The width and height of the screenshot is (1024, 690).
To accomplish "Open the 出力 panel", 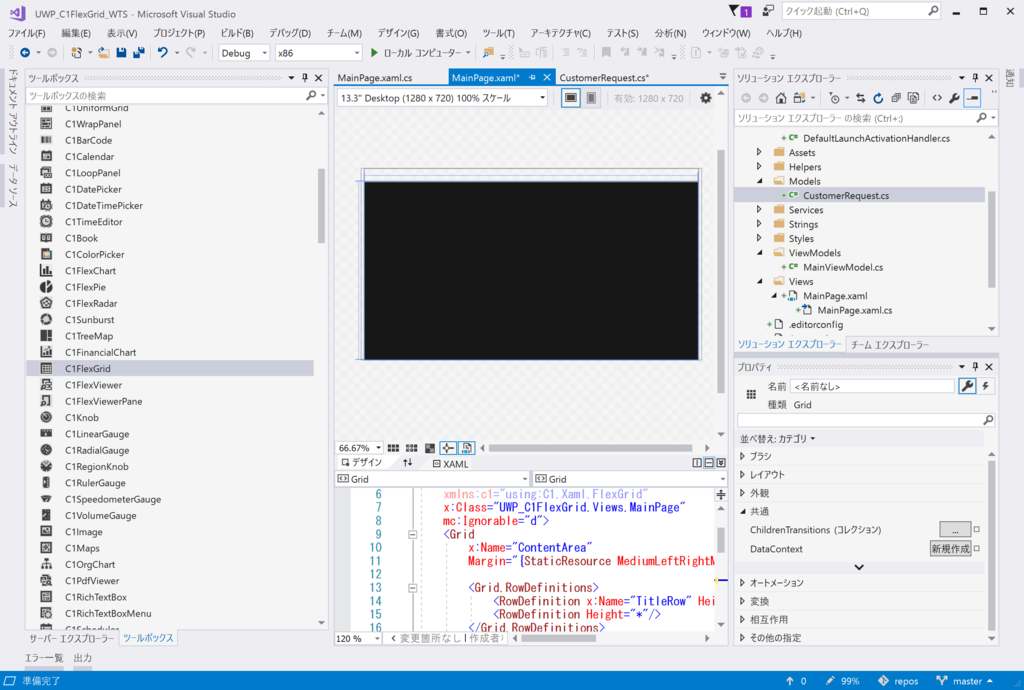I will tap(82, 657).
